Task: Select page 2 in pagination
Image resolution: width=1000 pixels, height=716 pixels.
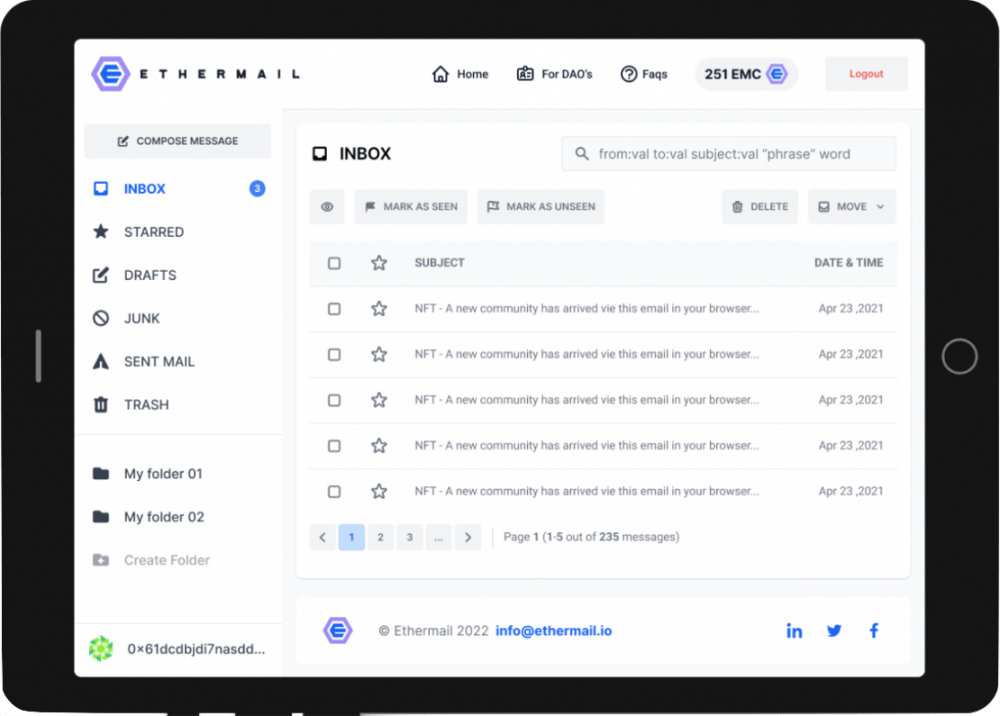Action: 381,537
